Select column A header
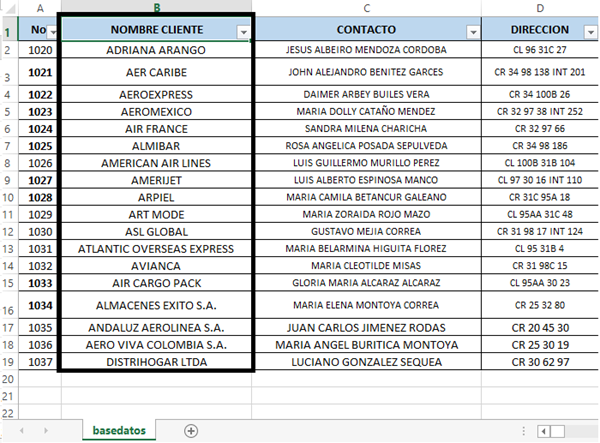This screenshot has width=600, height=443. click(40, 8)
